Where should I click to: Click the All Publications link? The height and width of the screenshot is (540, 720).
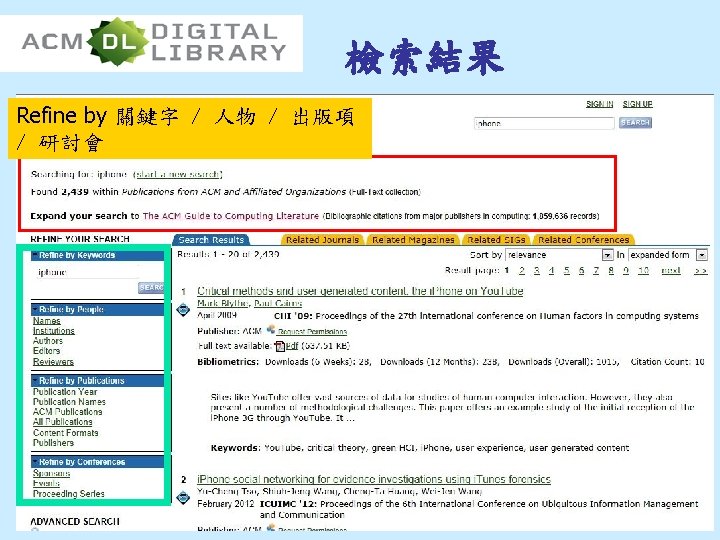click(62, 422)
